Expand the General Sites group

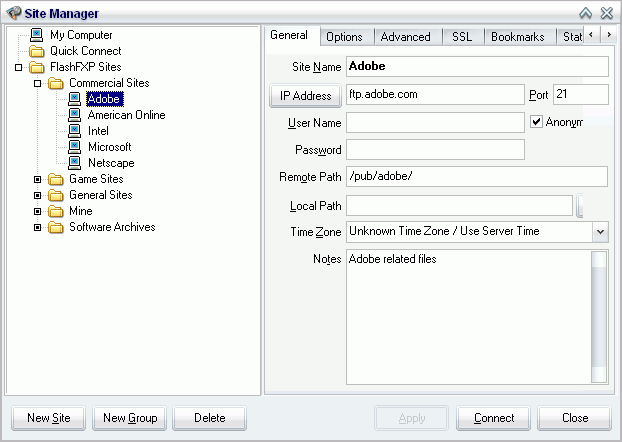point(38,196)
